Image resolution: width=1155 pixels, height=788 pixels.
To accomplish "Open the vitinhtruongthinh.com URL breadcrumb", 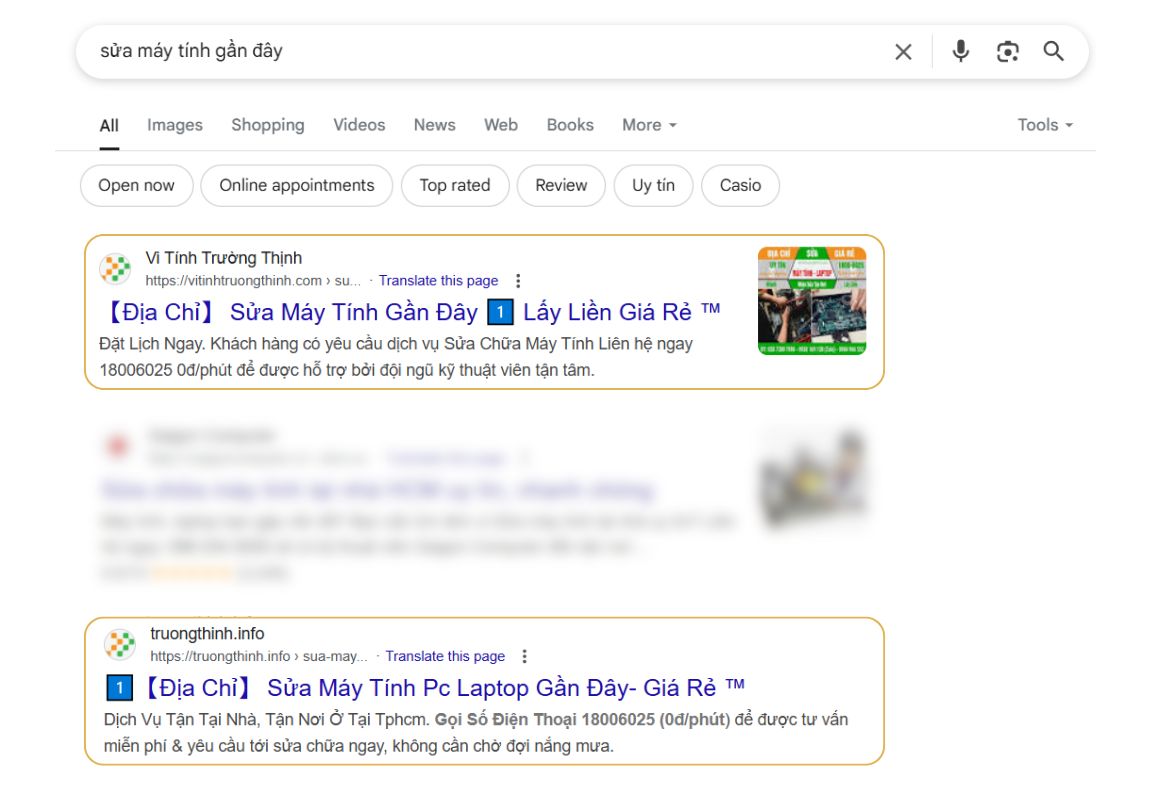I will (x=253, y=281).
